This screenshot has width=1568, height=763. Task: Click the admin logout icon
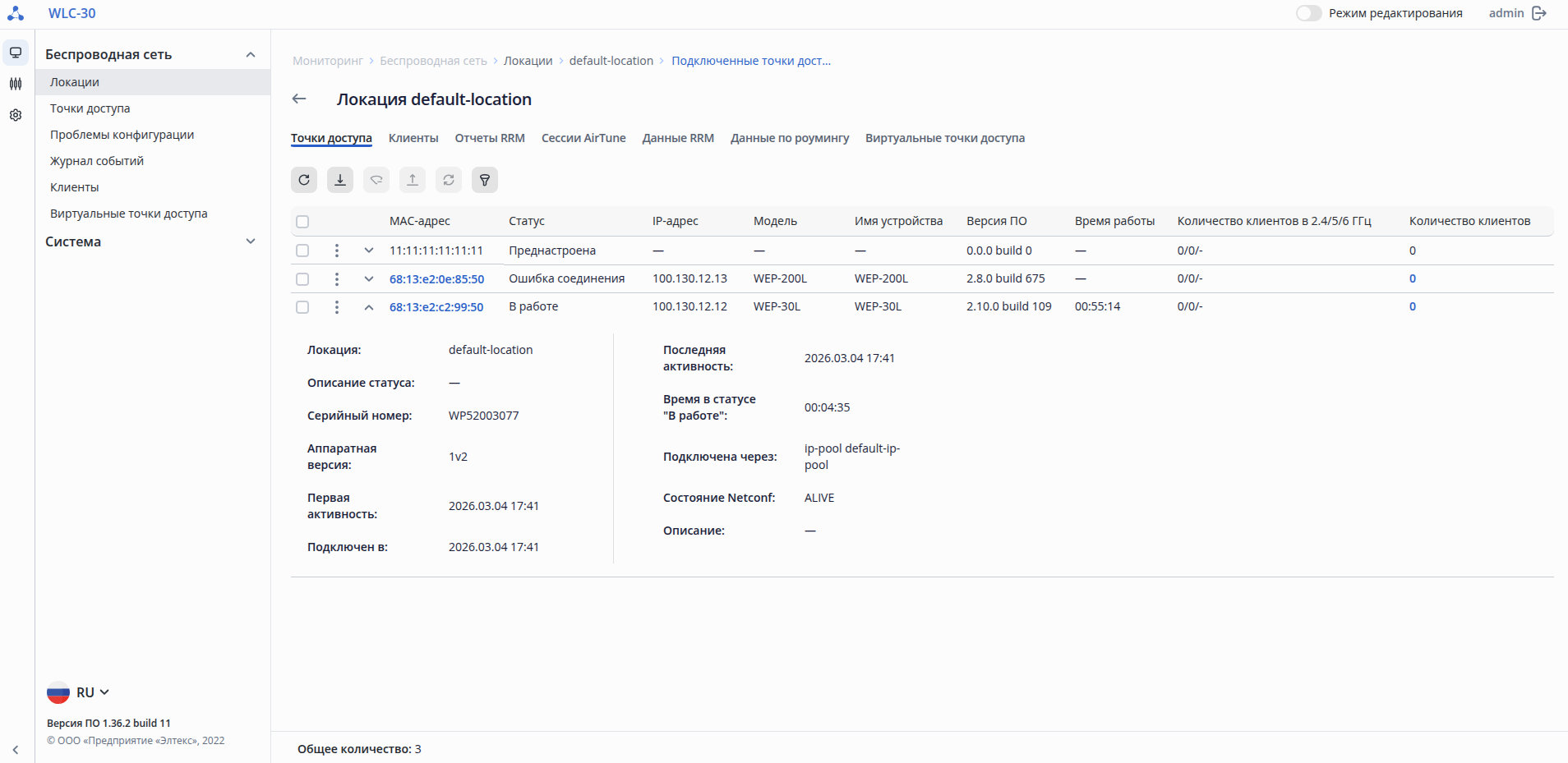point(1539,13)
